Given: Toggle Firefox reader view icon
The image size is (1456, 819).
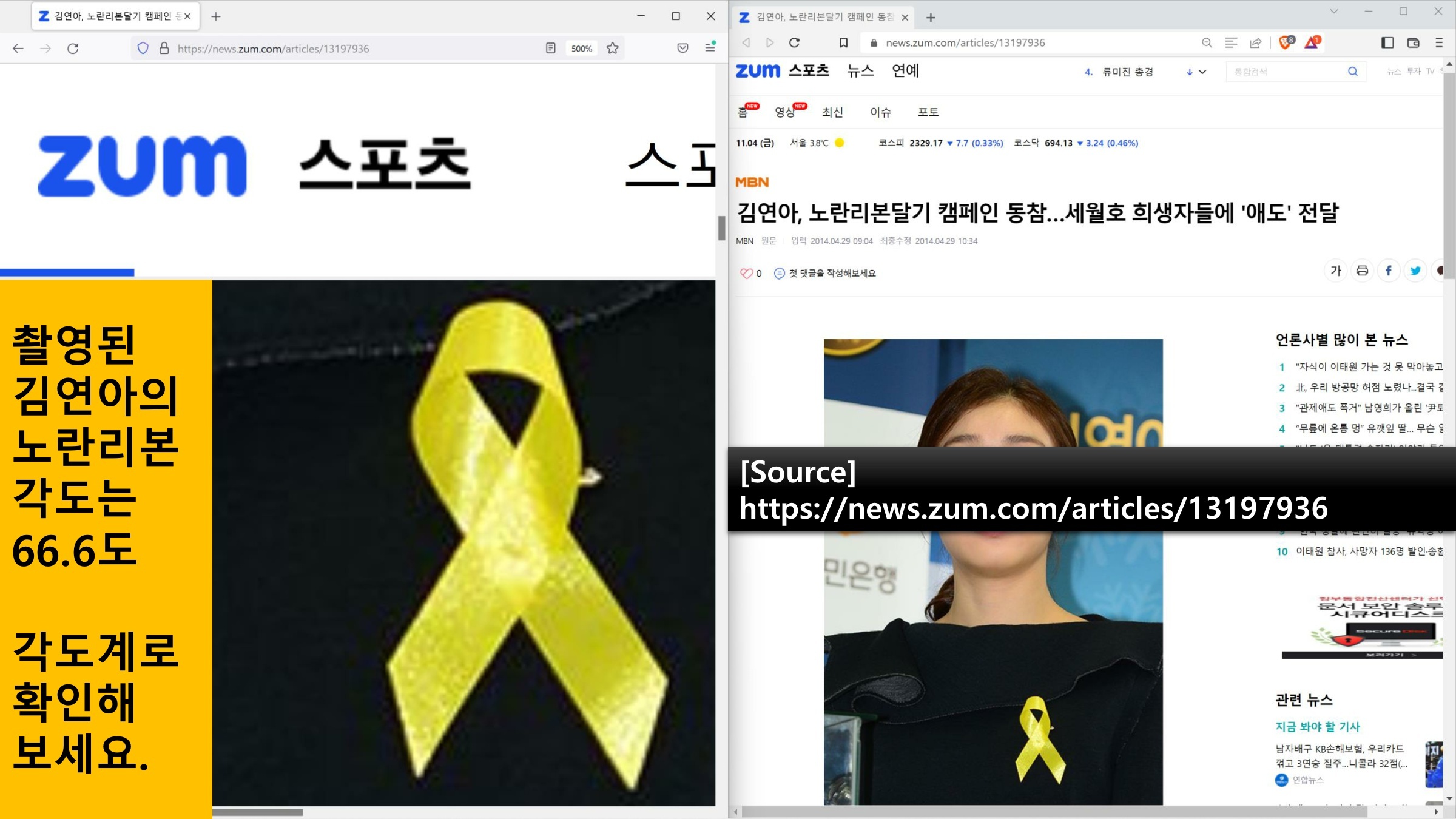Looking at the screenshot, I should (550, 49).
